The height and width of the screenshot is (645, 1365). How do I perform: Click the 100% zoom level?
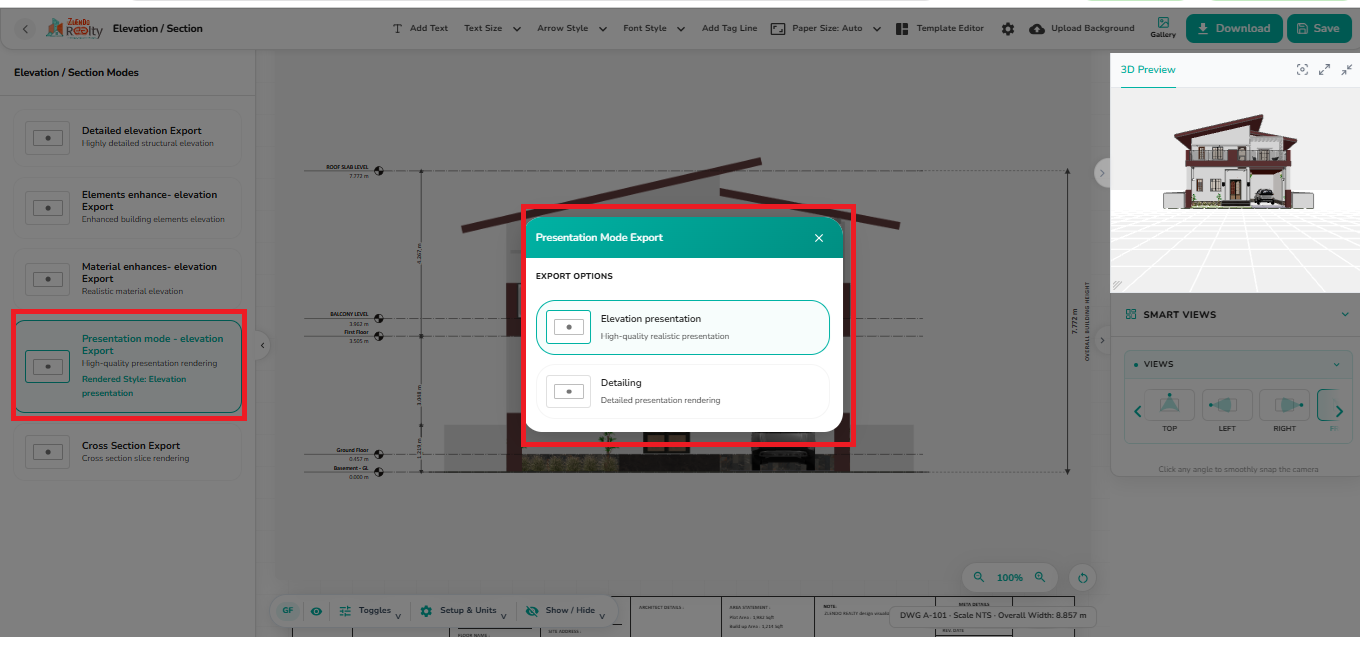[x=1009, y=578]
